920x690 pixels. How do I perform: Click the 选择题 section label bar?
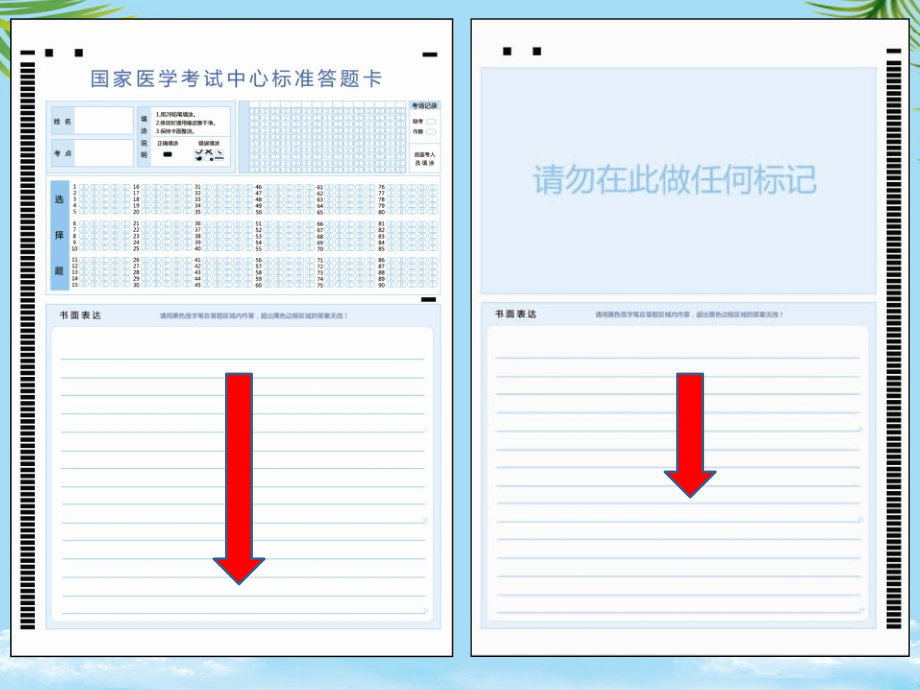[59, 235]
